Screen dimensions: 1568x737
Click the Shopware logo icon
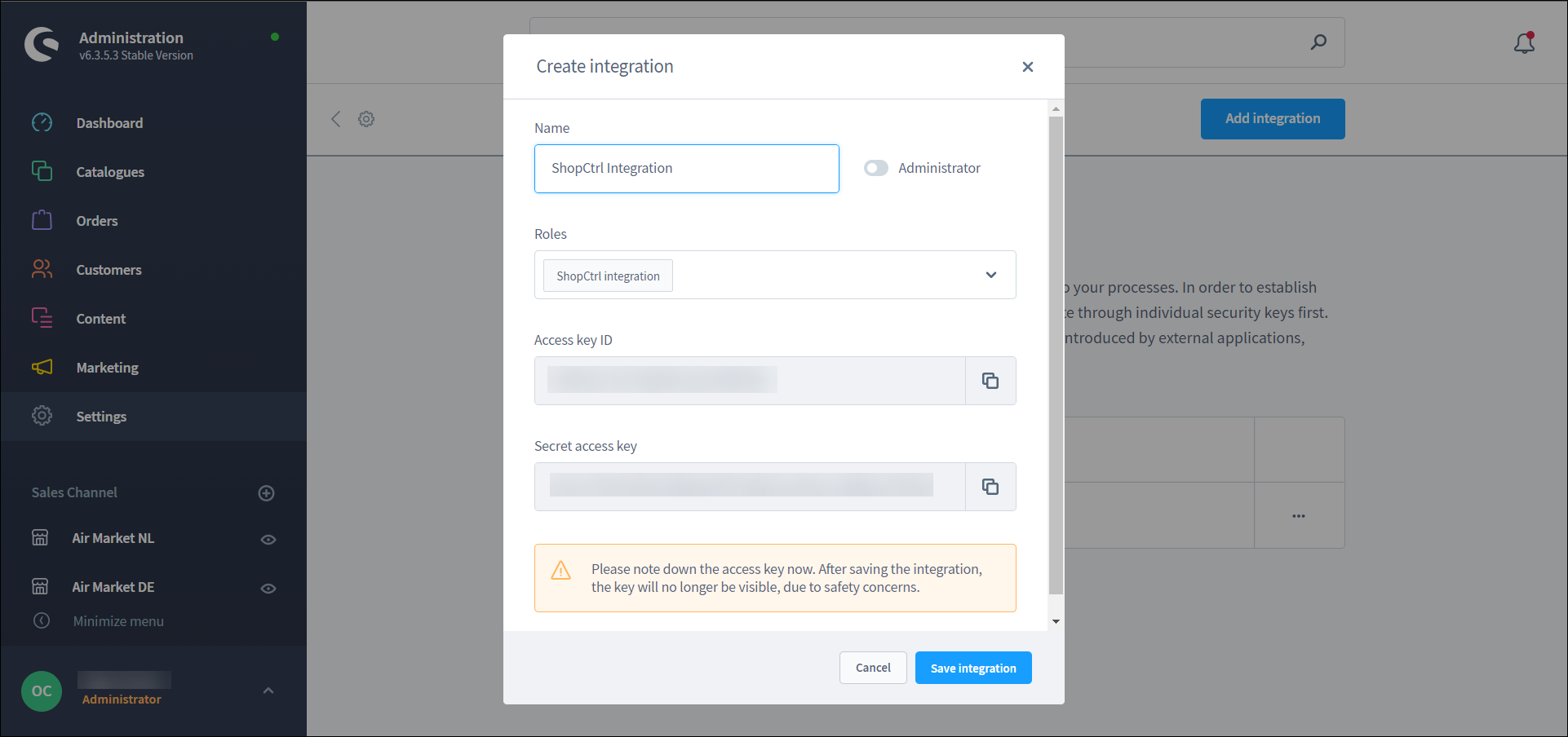(x=42, y=44)
